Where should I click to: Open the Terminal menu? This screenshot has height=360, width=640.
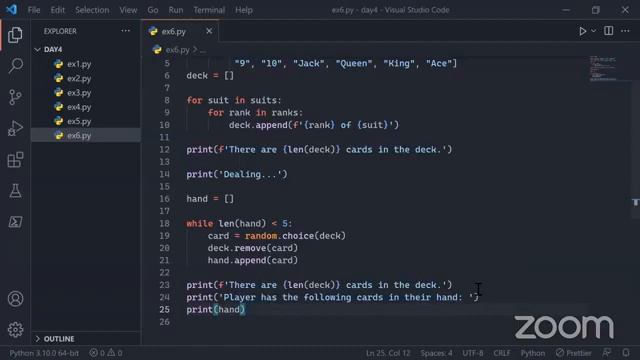209,10
